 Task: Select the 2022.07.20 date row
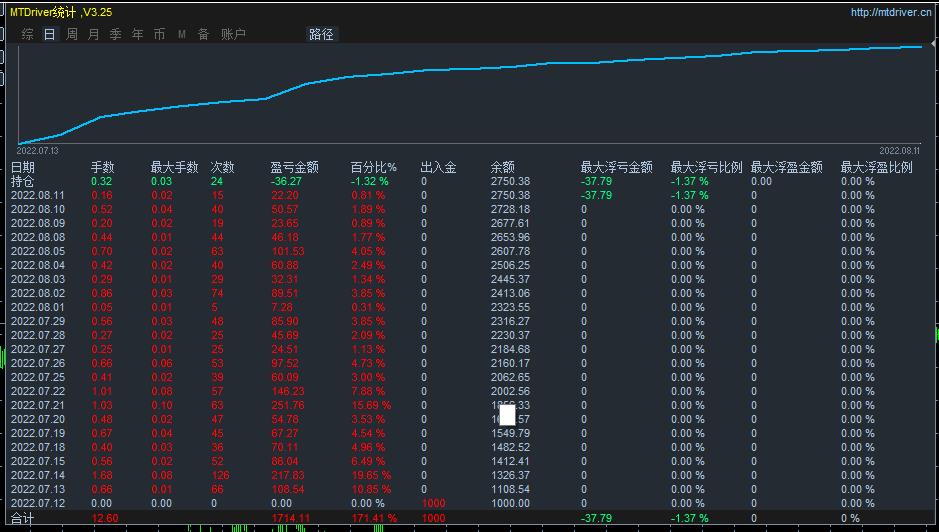click(x=38, y=419)
